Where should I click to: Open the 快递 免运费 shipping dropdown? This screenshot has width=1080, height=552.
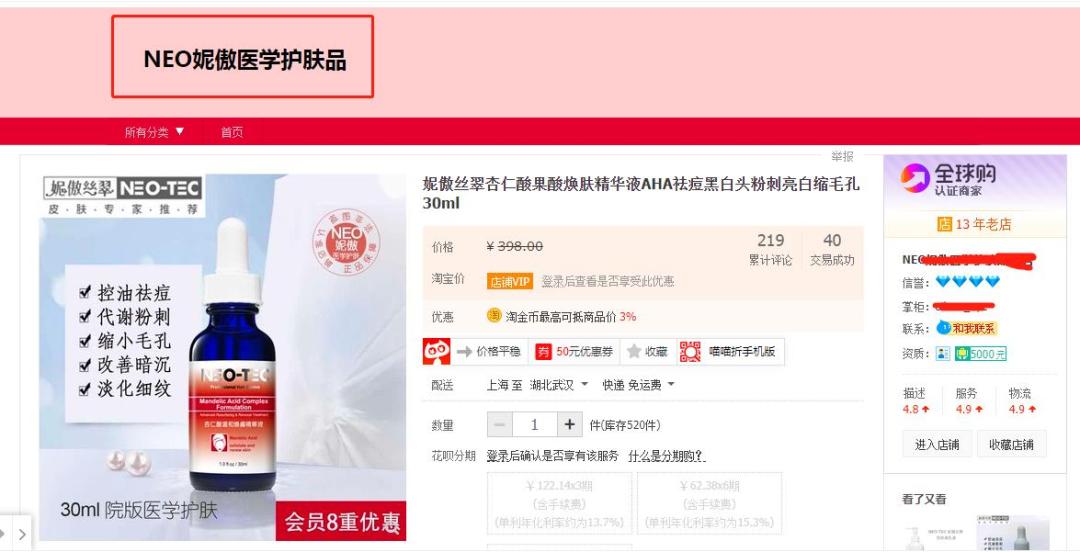pos(638,385)
